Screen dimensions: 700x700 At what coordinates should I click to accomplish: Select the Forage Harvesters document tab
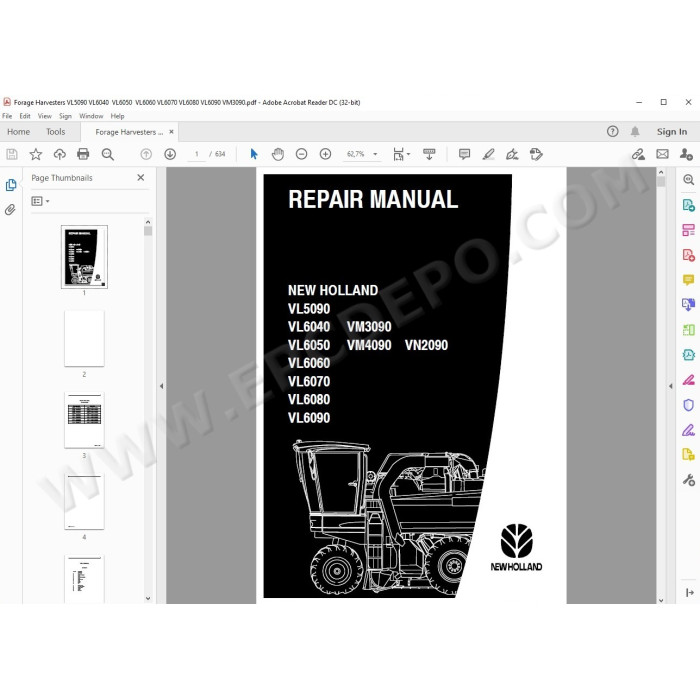coord(129,132)
